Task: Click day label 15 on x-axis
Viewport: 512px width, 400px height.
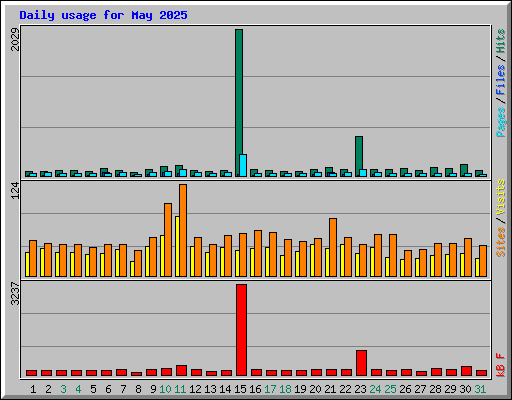Action: coord(240,389)
